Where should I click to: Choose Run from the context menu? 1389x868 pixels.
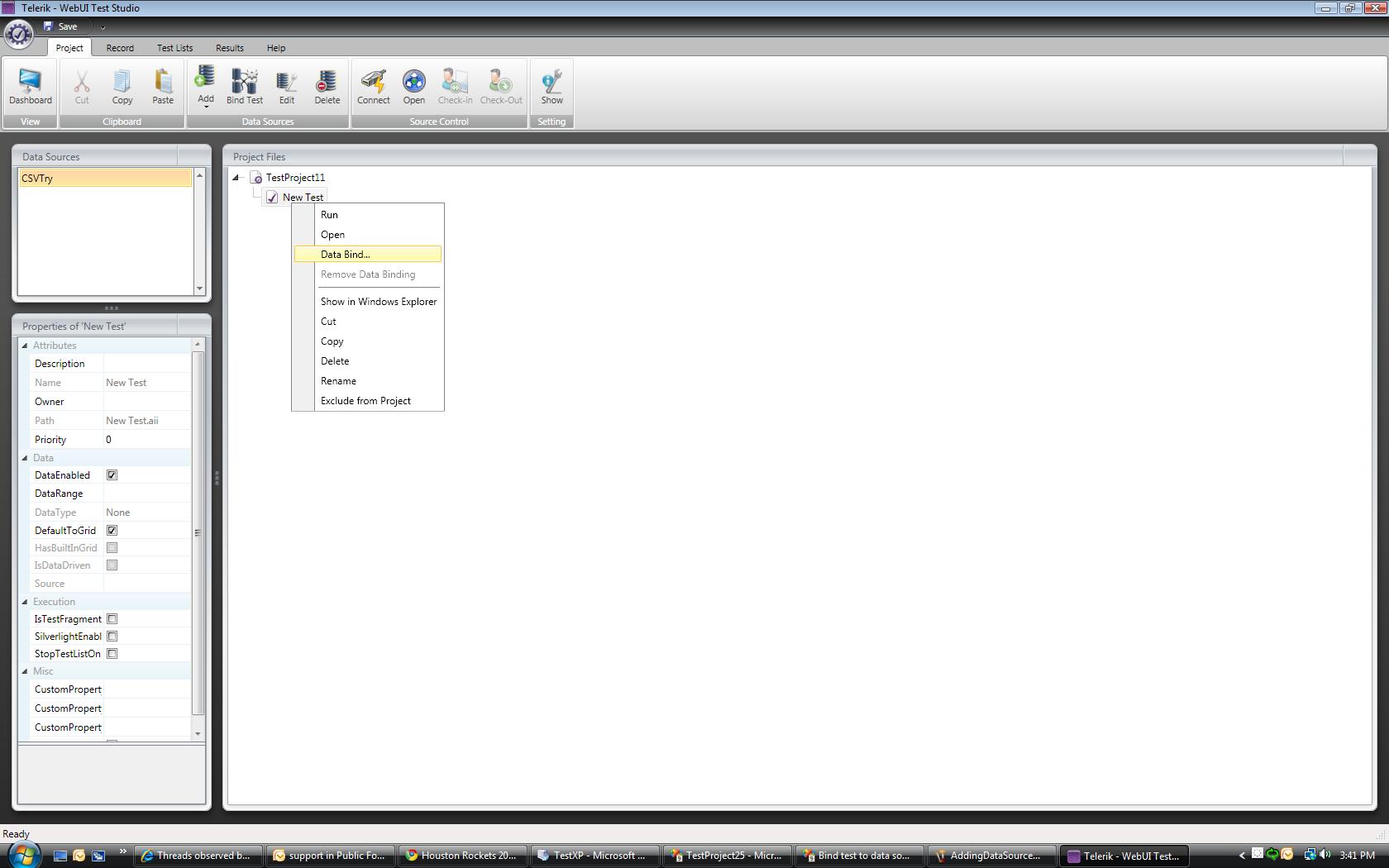tap(368, 215)
